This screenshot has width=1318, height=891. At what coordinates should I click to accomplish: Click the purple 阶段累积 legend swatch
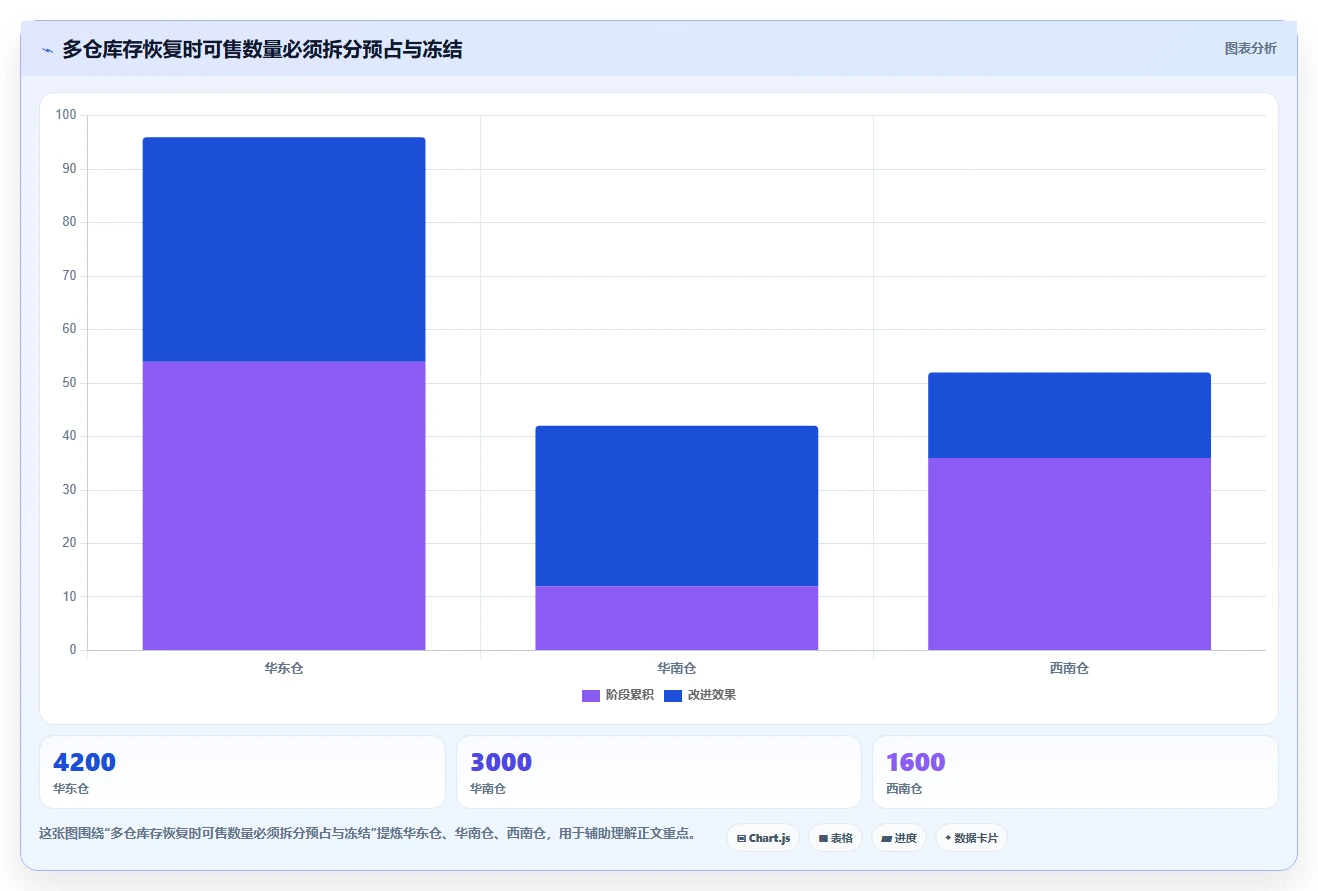[591, 695]
